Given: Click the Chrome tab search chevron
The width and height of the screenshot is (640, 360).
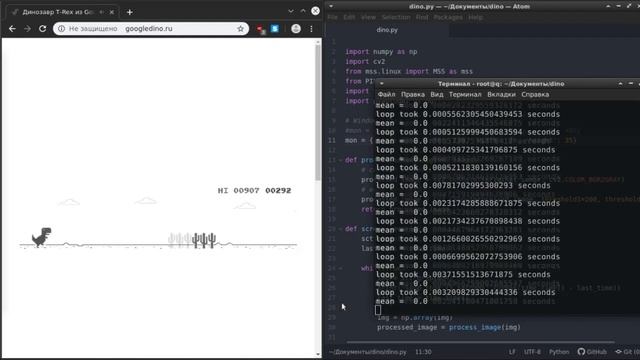Looking at the screenshot, I should 291,11.
